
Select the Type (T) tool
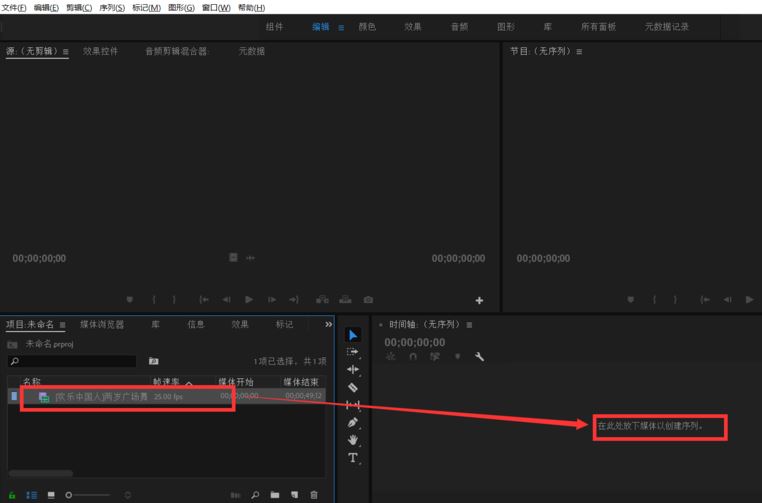coord(353,458)
